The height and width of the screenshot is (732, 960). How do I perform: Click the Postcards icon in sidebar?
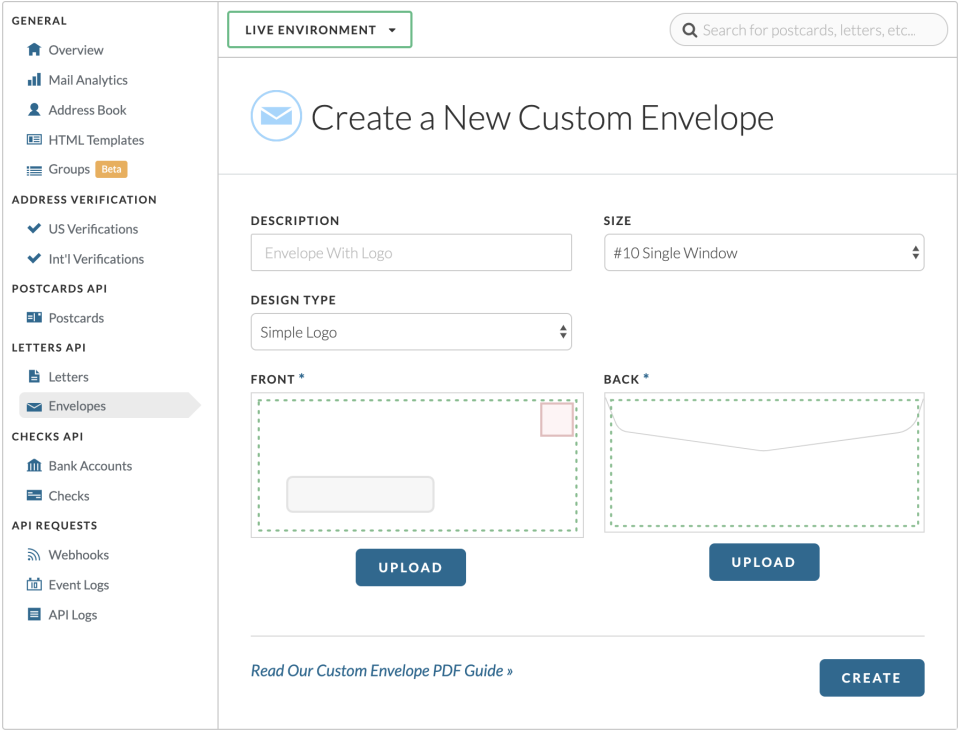35,318
